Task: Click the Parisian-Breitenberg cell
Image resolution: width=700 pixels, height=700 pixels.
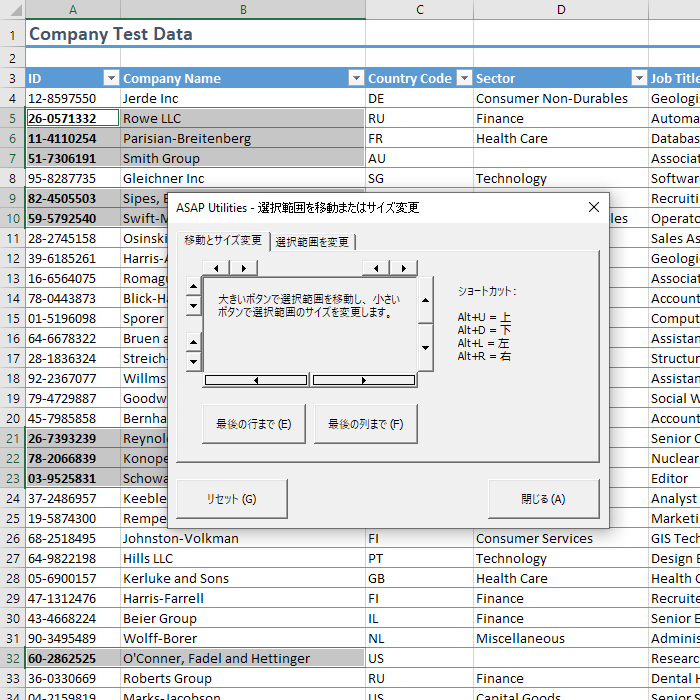Action: pyautogui.click(x=243, y=138)
